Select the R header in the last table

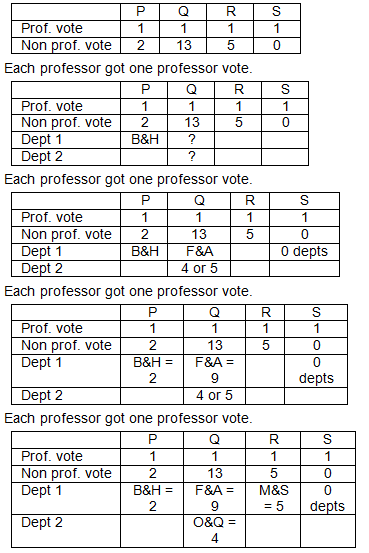(x=273, y=439)
